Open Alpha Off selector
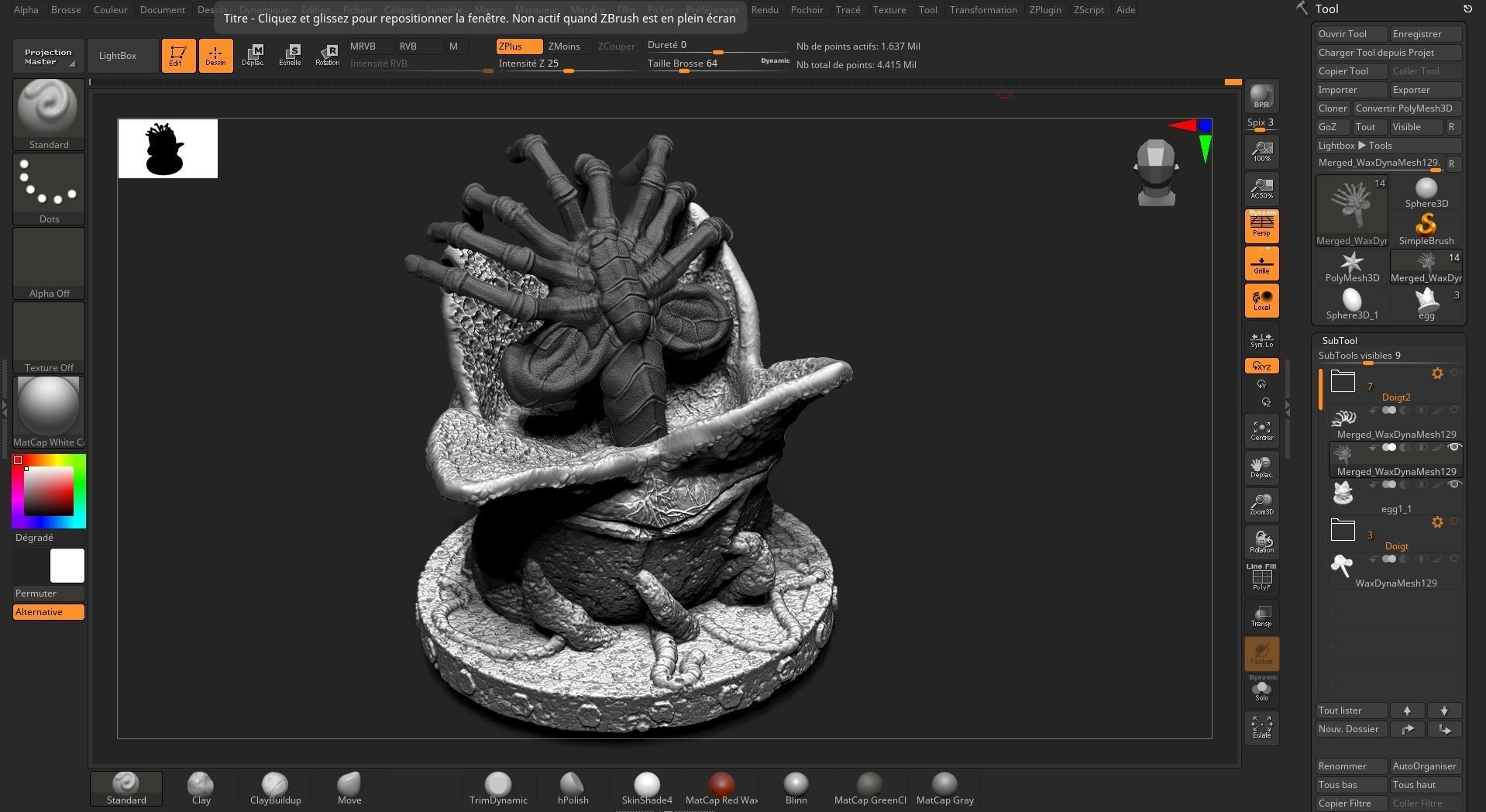The width and height of the screenshot is (1486, 812). [49, 263]
